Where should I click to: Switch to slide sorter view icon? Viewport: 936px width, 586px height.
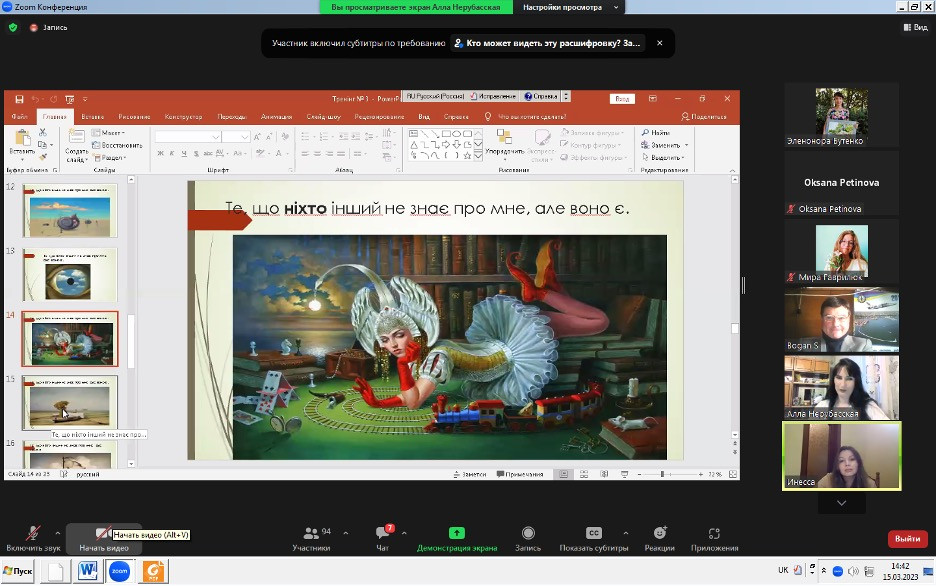[584, 474]
